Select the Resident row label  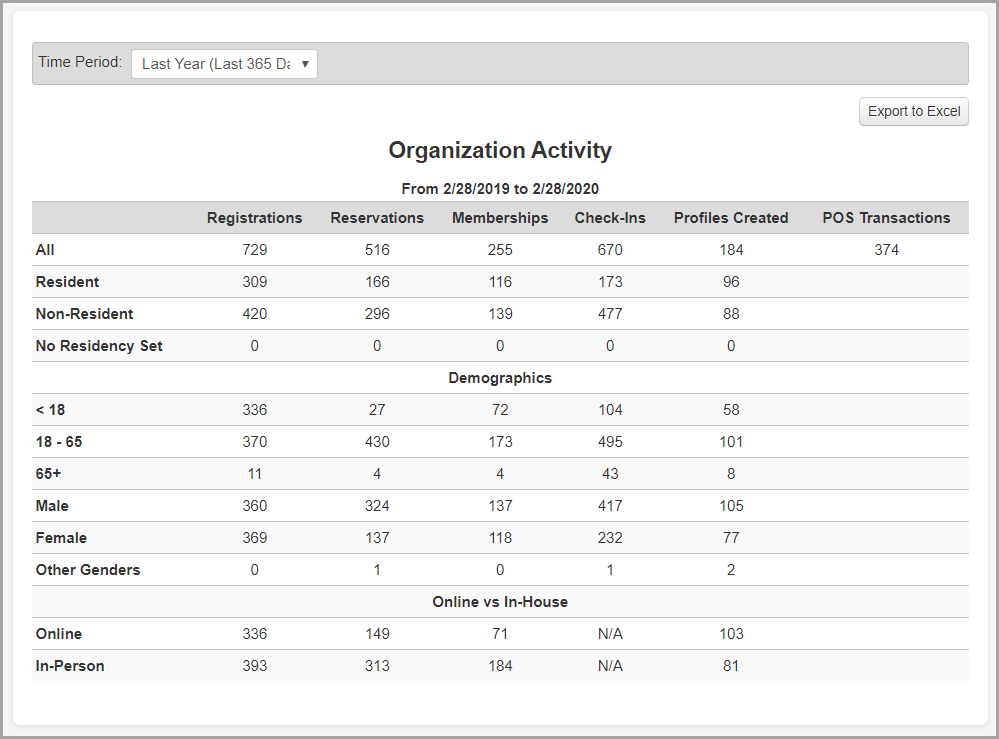67,282
